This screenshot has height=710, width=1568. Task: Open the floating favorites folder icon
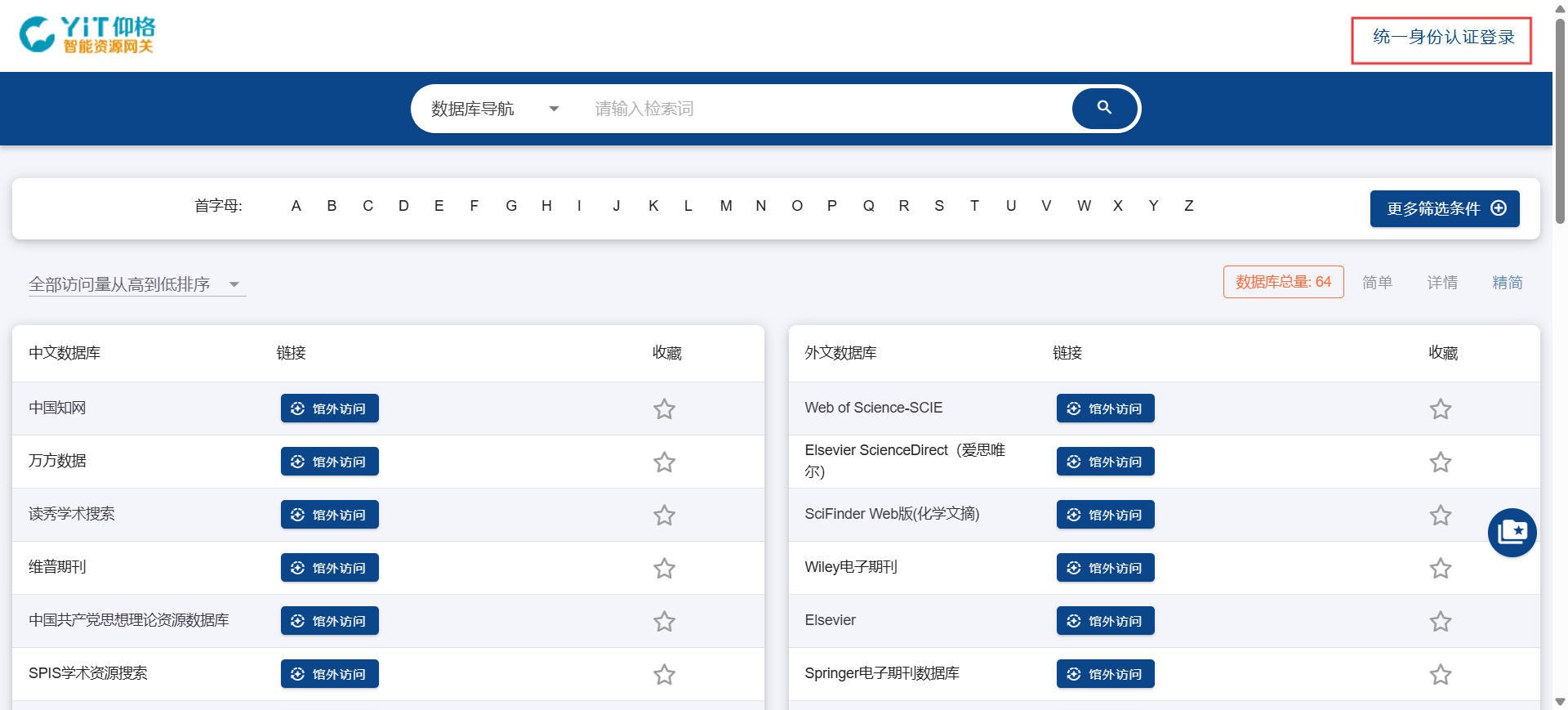tap(1512, 533)
